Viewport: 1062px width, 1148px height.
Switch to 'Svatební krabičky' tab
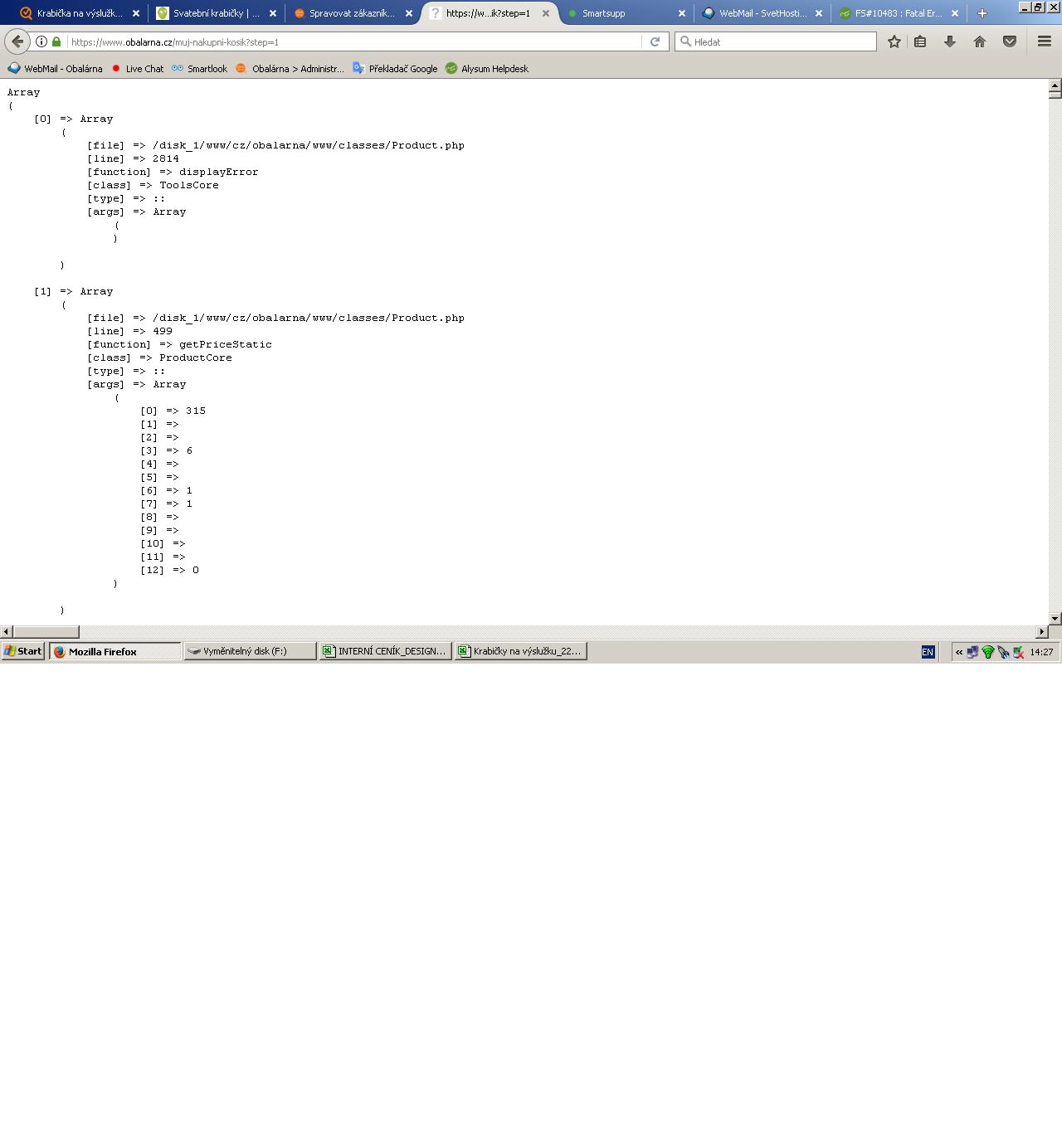[x=216, y=13]
